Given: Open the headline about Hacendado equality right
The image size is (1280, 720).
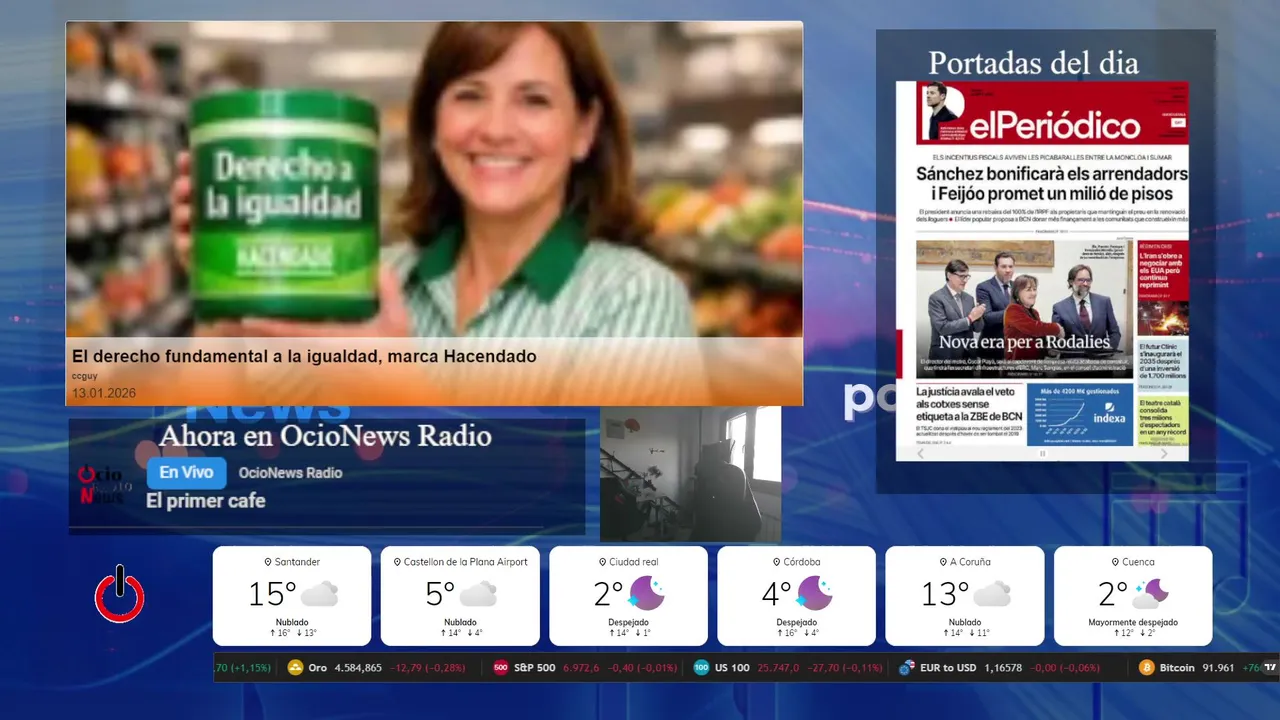Looking at the screenshot, I should (x=304, y=356).
